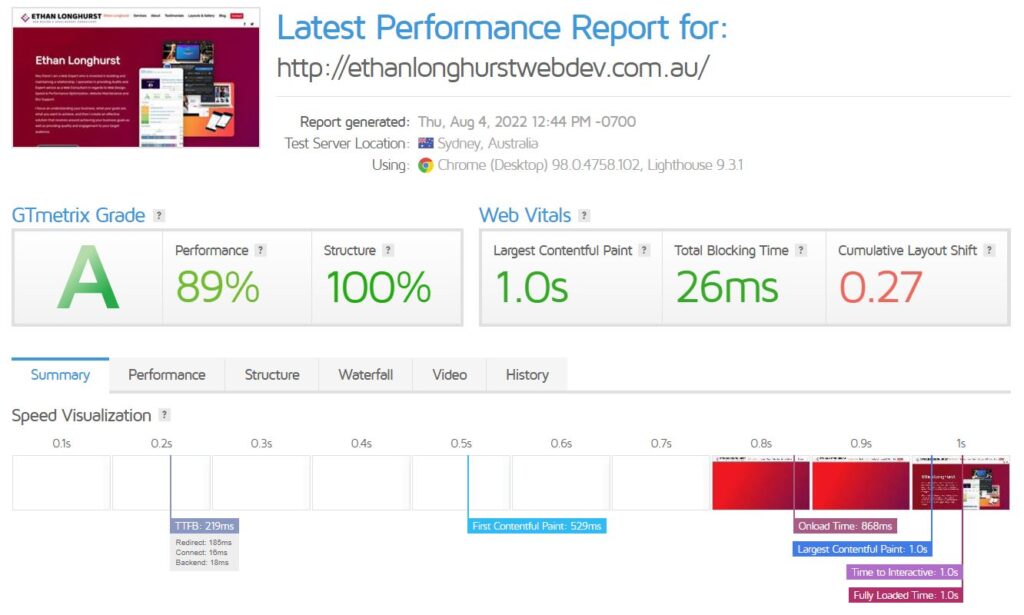
Task: Click the 100% Structure score
Action: 378,287
